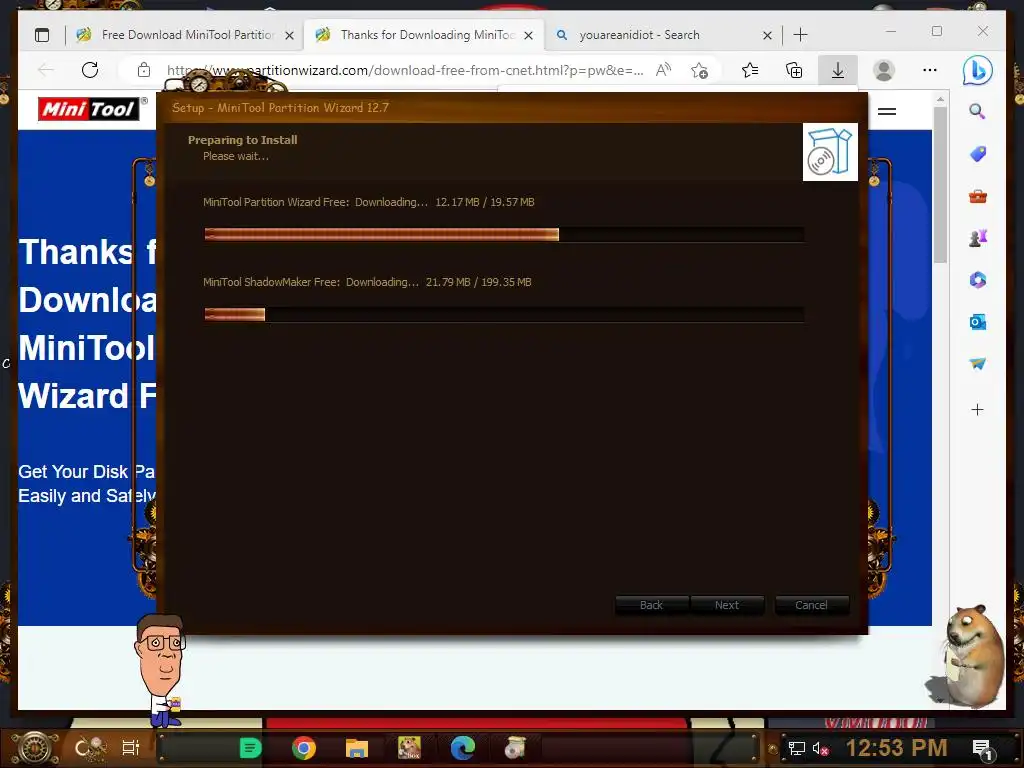Click the cartoon man with glasses
Image resolution: width=1024 pixels, height=768 pixels.
click(161, 670)
